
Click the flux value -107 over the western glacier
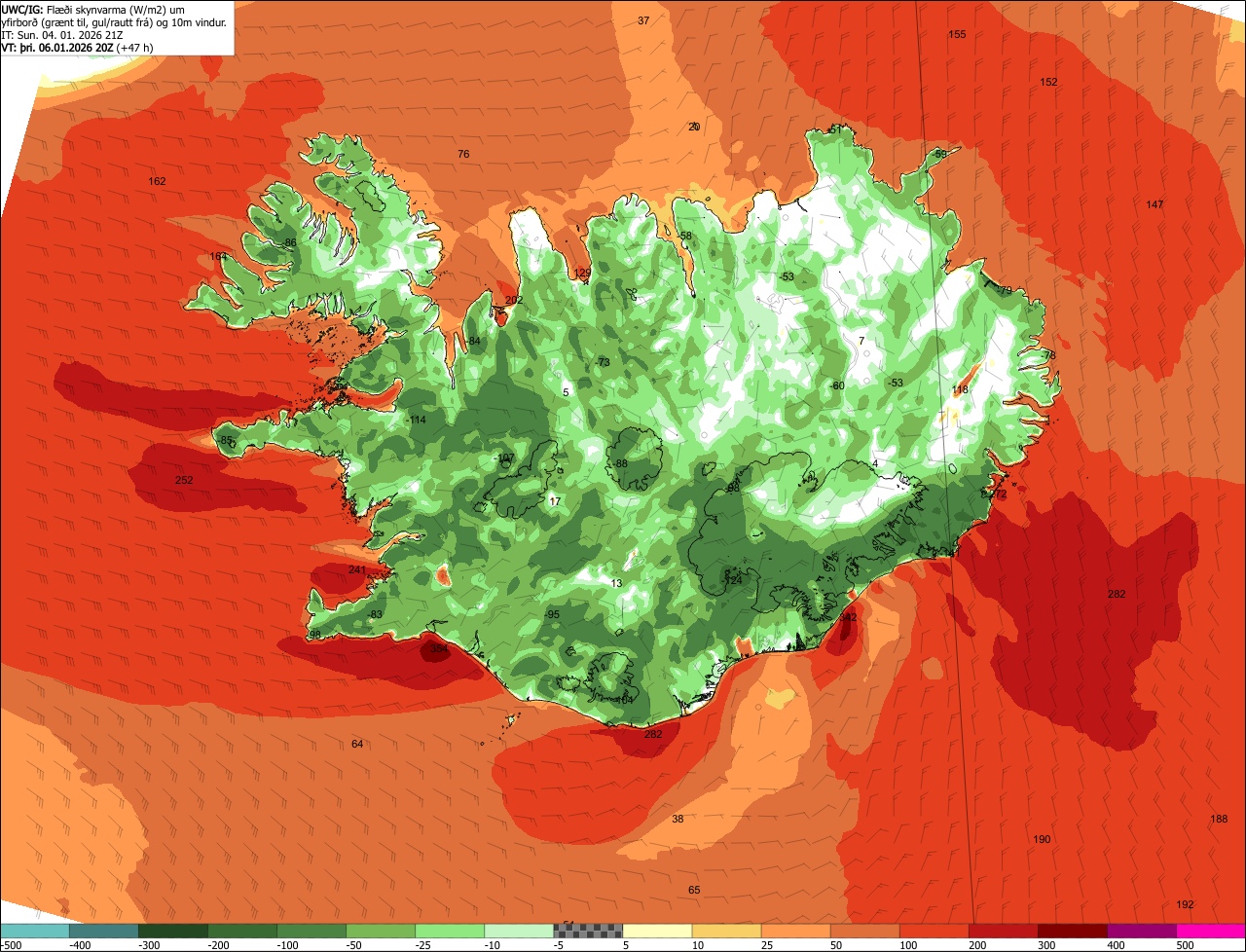[x=504, y=458]
